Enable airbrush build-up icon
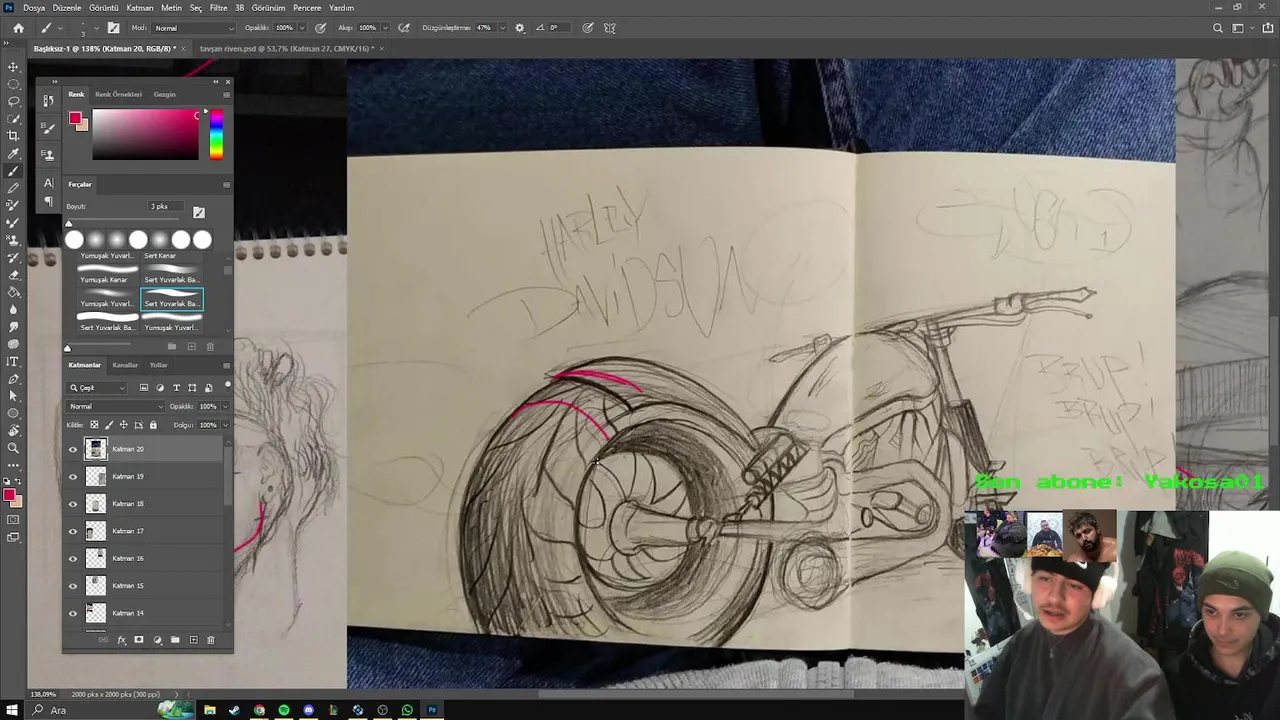This screenshot has height=720, width=1280. [x=403, y=28]
